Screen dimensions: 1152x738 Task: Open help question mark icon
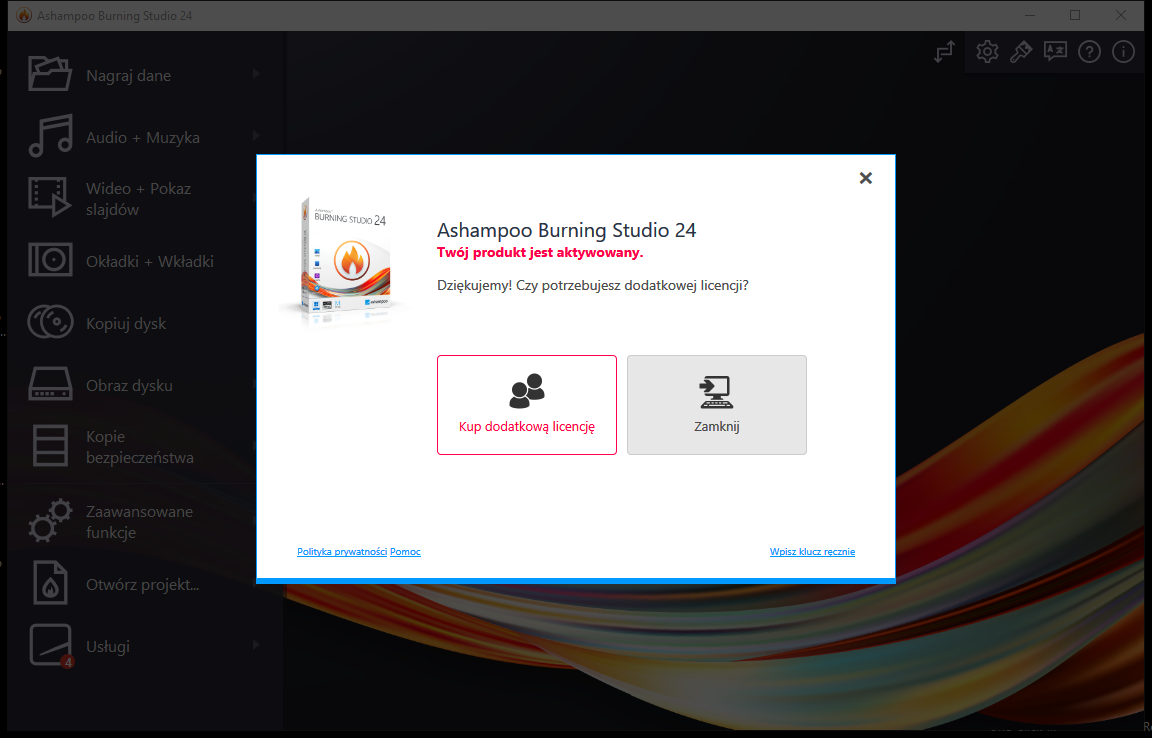coord(1089,51)
